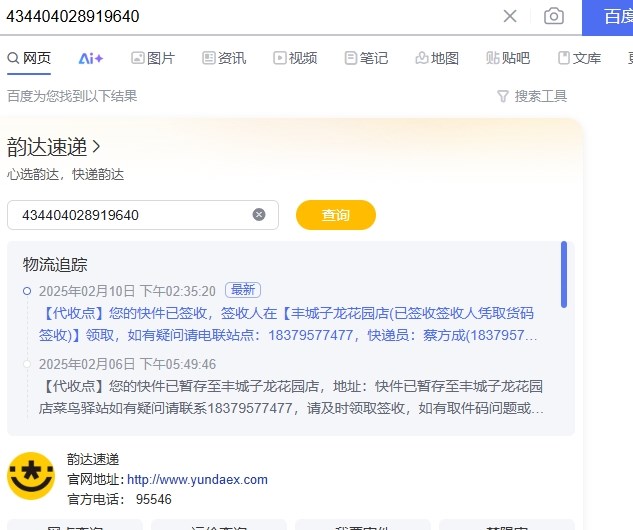This screenshot has width=633, height=530.
Task: Switch to the 资讯 tab
Action: click(x=224, y=58)
